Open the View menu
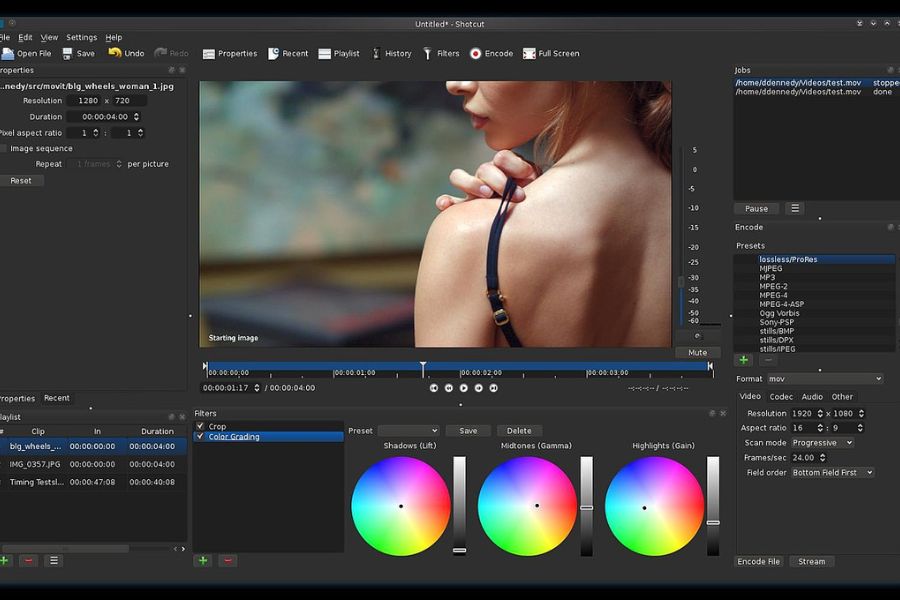The image size is (900, 600). click(x=49, y=37)
